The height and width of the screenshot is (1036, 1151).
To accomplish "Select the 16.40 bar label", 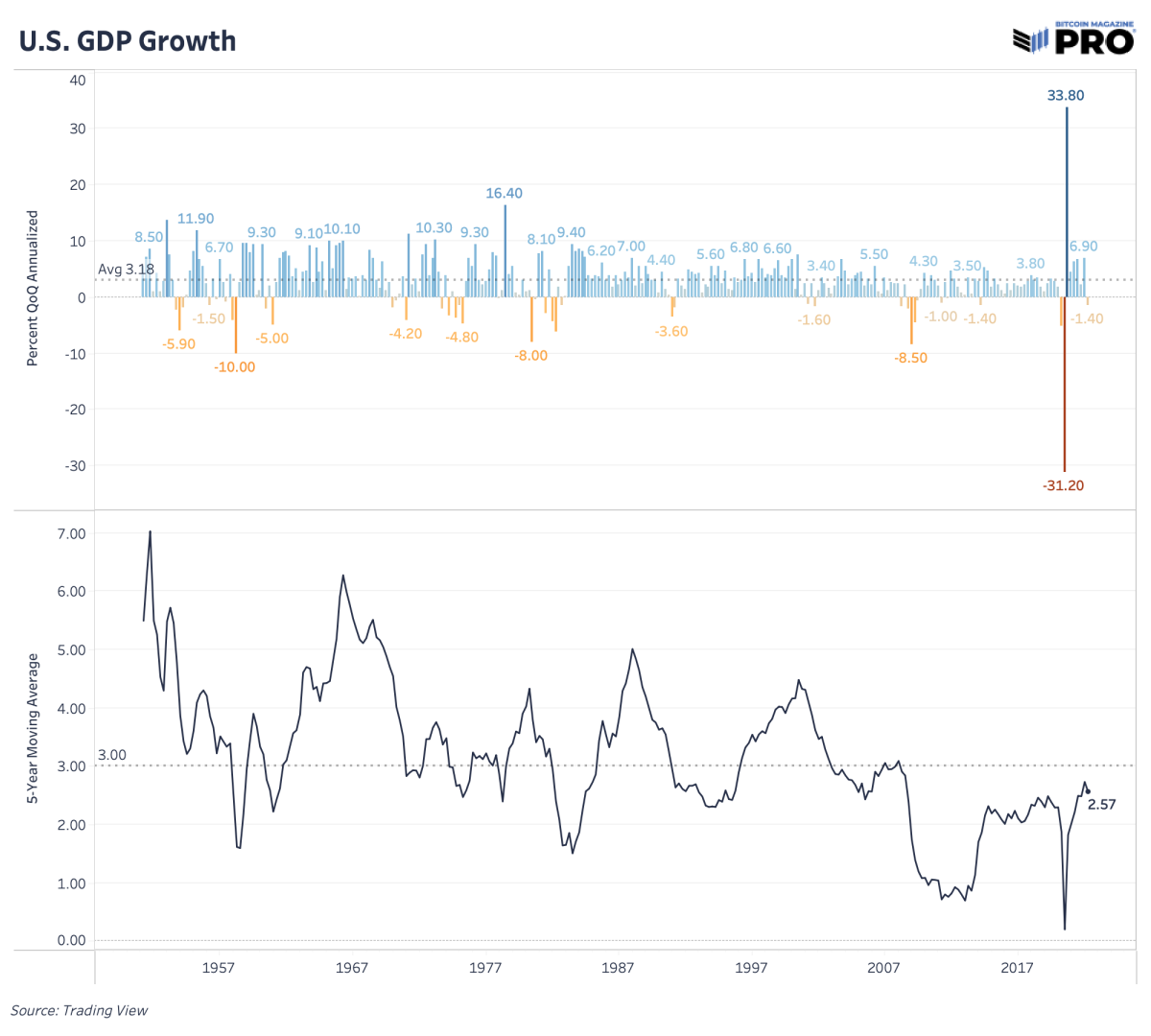I will tap(504, 193).
